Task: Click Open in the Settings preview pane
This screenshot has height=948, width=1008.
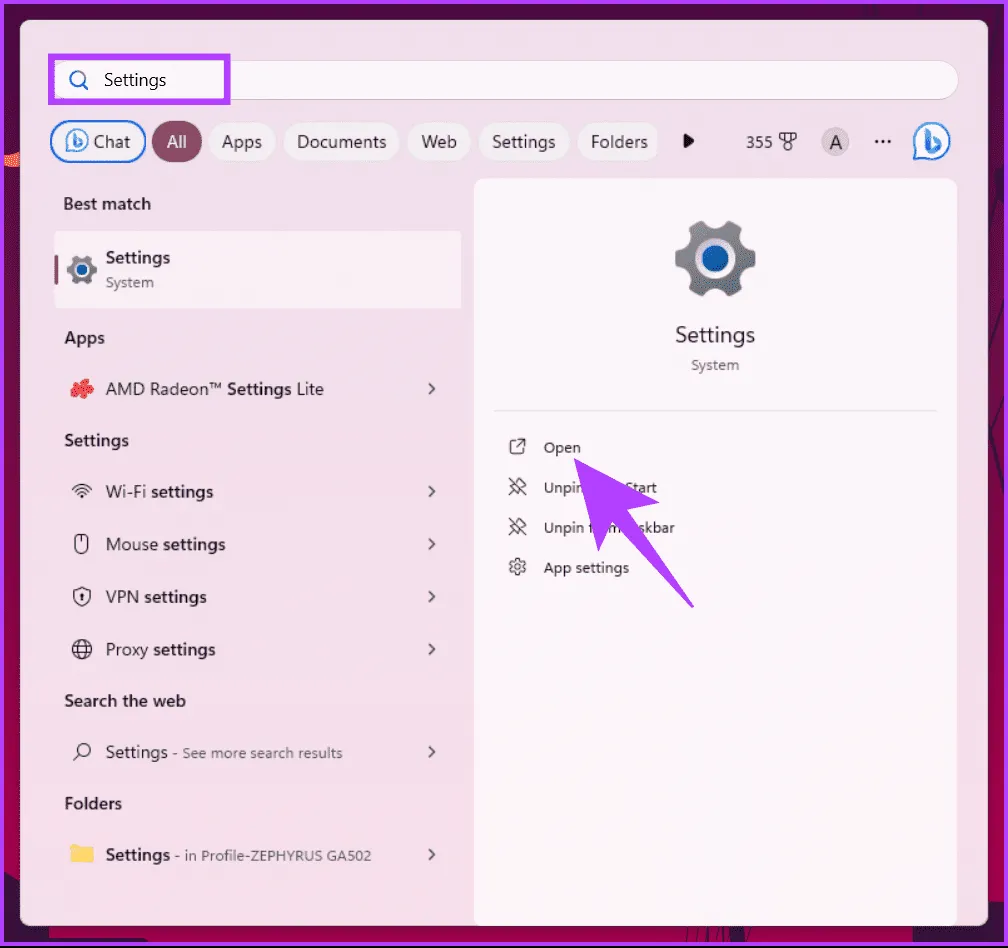Action: click(x=561, y=448)
